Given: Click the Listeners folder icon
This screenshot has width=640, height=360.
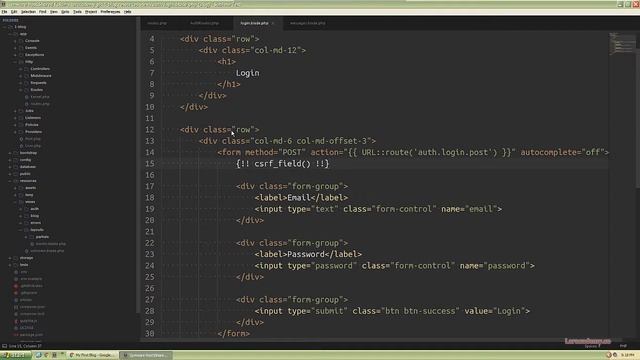Looking at the screenshot, I should (21, 118).
